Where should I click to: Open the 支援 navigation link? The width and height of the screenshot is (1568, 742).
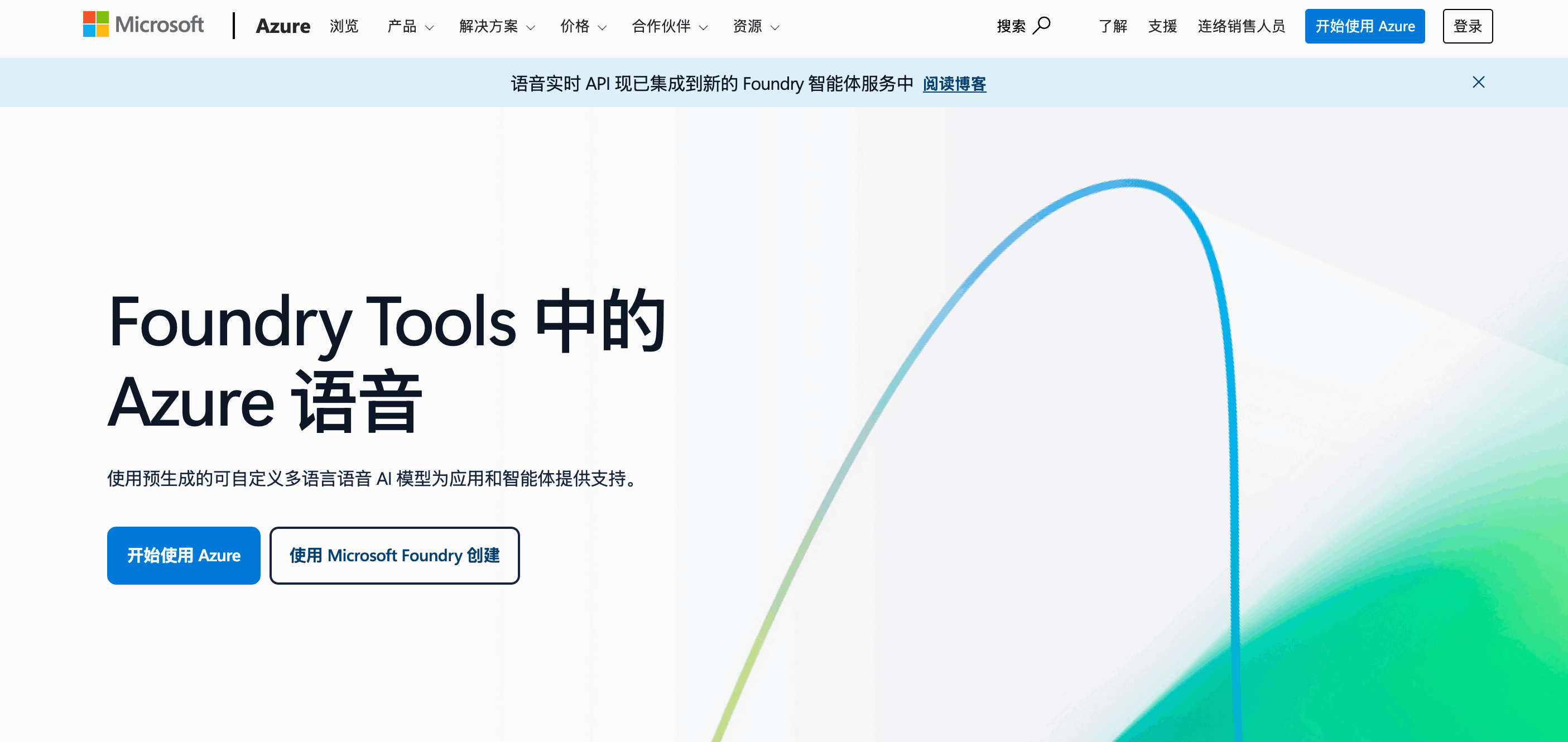click(x=1163, y=26)
